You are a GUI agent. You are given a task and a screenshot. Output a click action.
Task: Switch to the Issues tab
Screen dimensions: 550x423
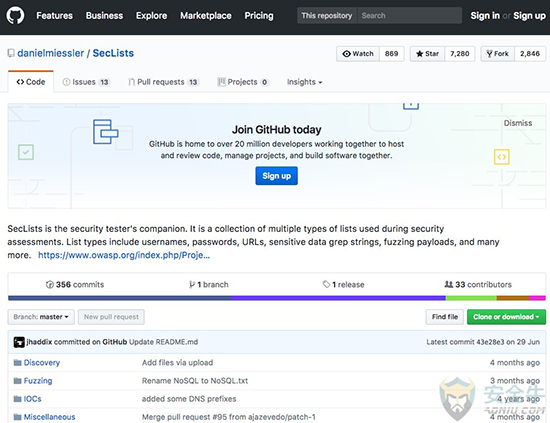click(x=86, y=82)
